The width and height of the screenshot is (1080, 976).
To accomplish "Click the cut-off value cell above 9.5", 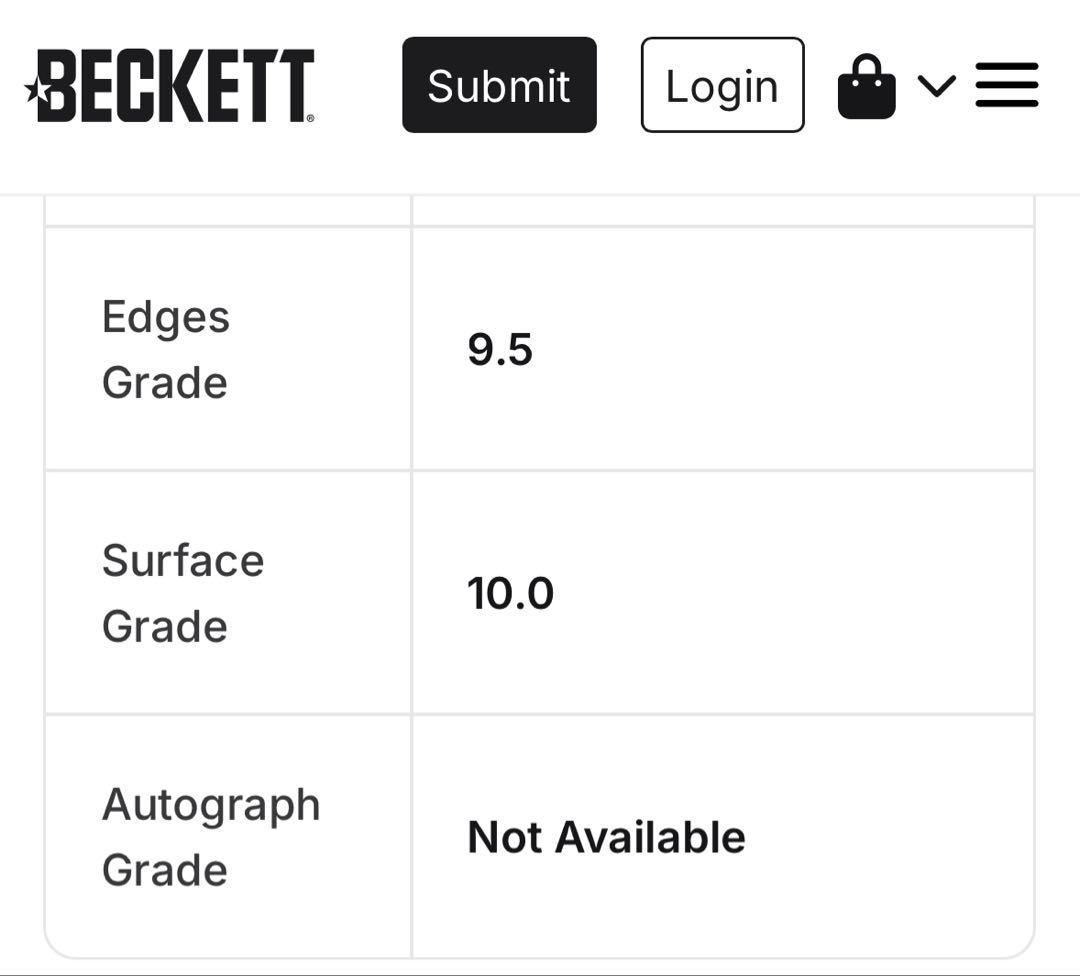I will [722, 211].
